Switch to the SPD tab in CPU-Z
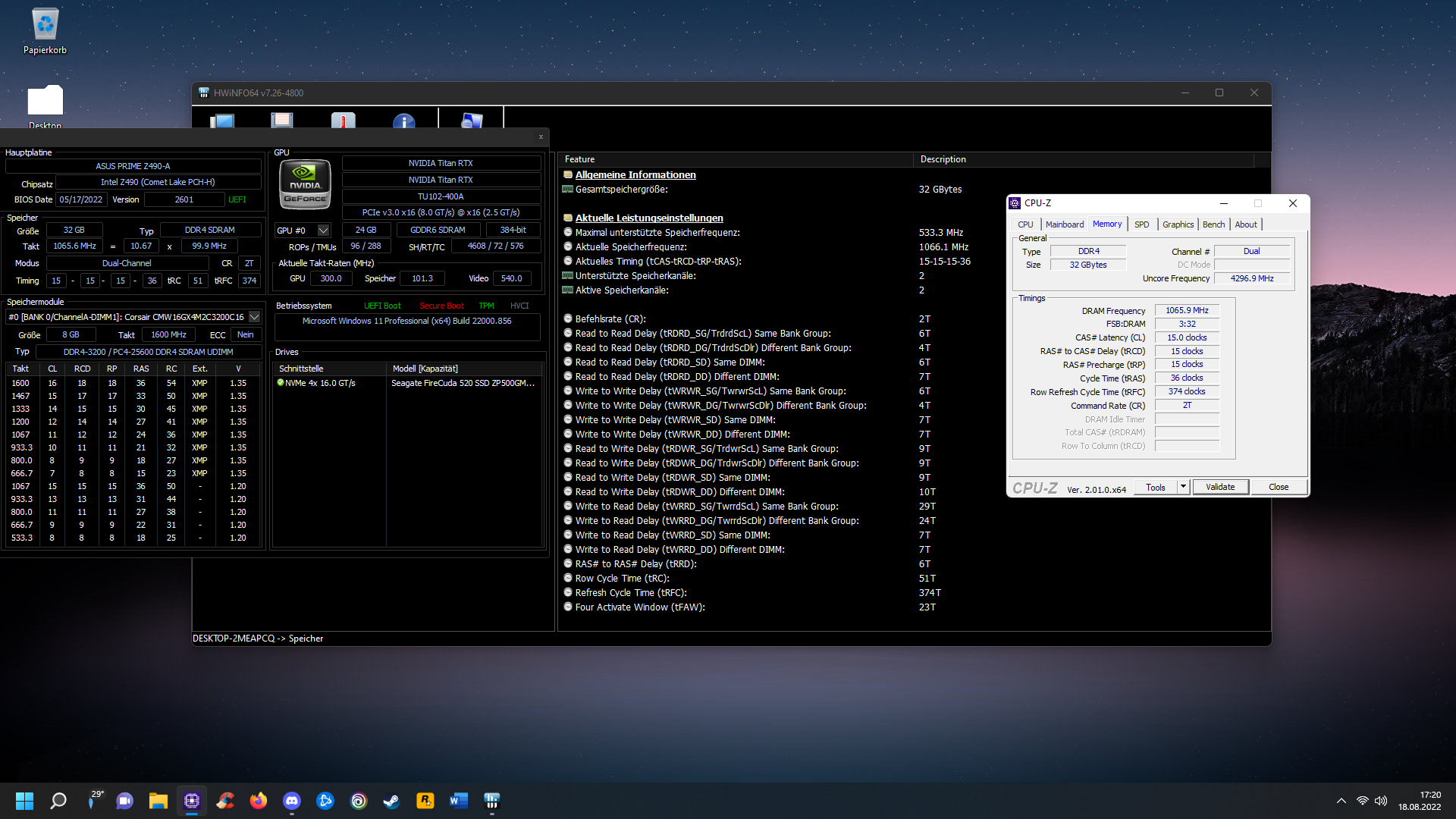This screenshot has width=1456, height=819. (x=1141, y=224)
